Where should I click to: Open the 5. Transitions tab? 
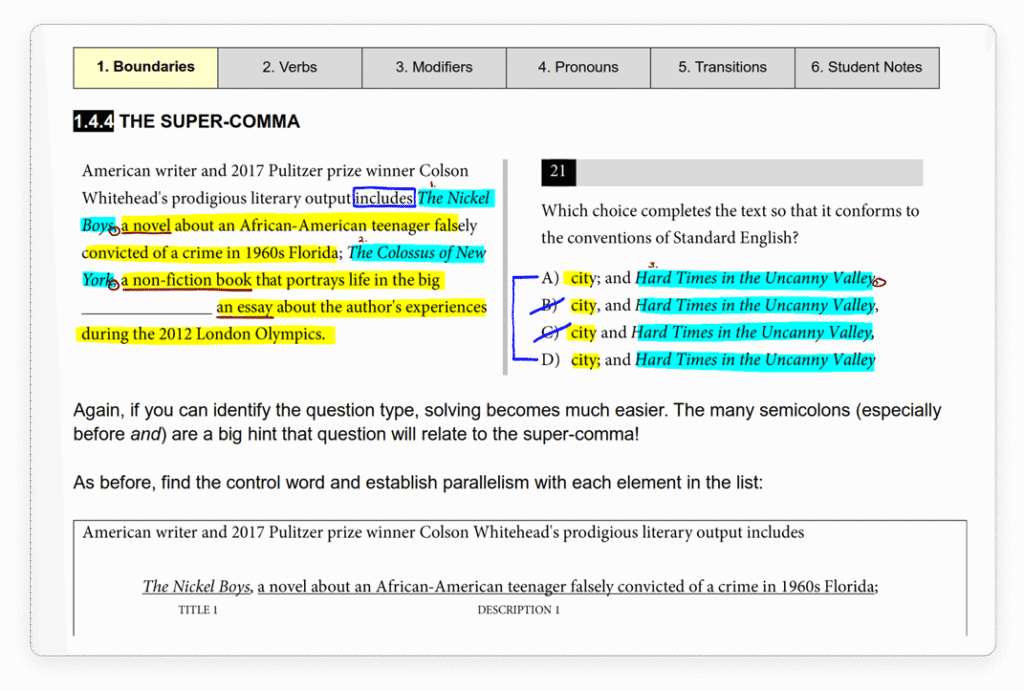point(722,67)
